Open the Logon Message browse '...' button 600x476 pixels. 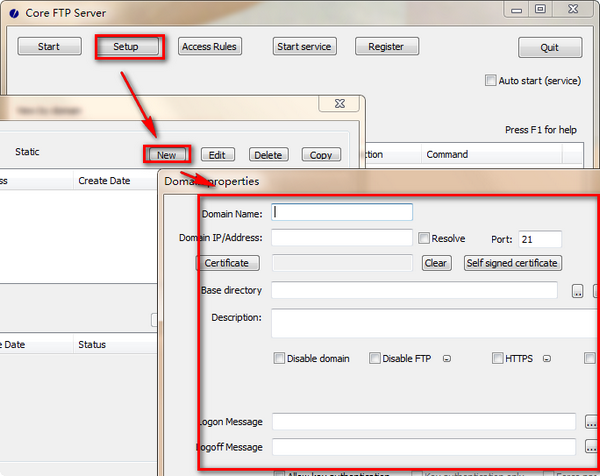[x=591, y=422]
